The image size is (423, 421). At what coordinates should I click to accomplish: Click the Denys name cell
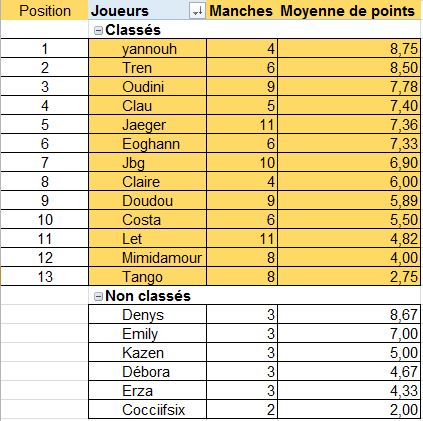(x=148, y=315)
